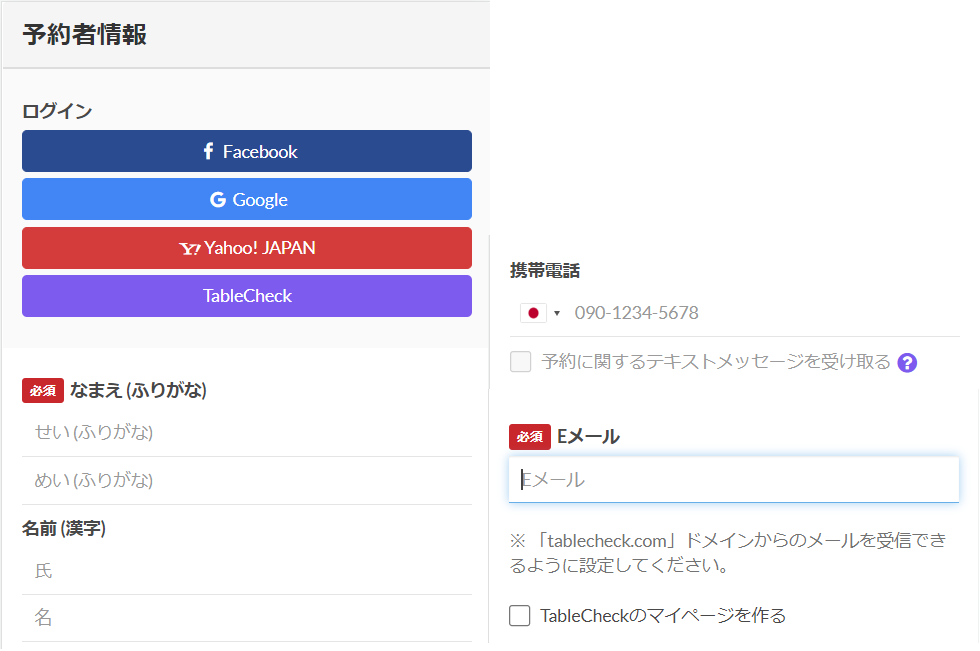980x651 pixels.
Task: Open the purple question mark help icon
Action: [x=907, y=363]
